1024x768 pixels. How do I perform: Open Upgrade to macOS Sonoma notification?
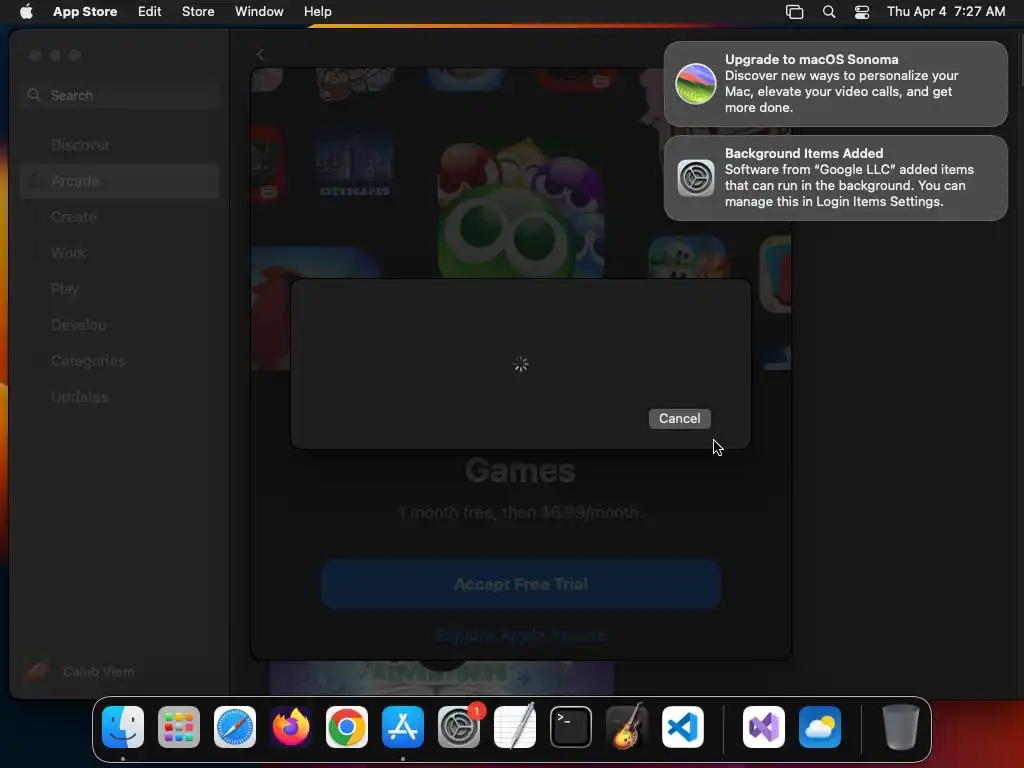(x=835, y=84)
